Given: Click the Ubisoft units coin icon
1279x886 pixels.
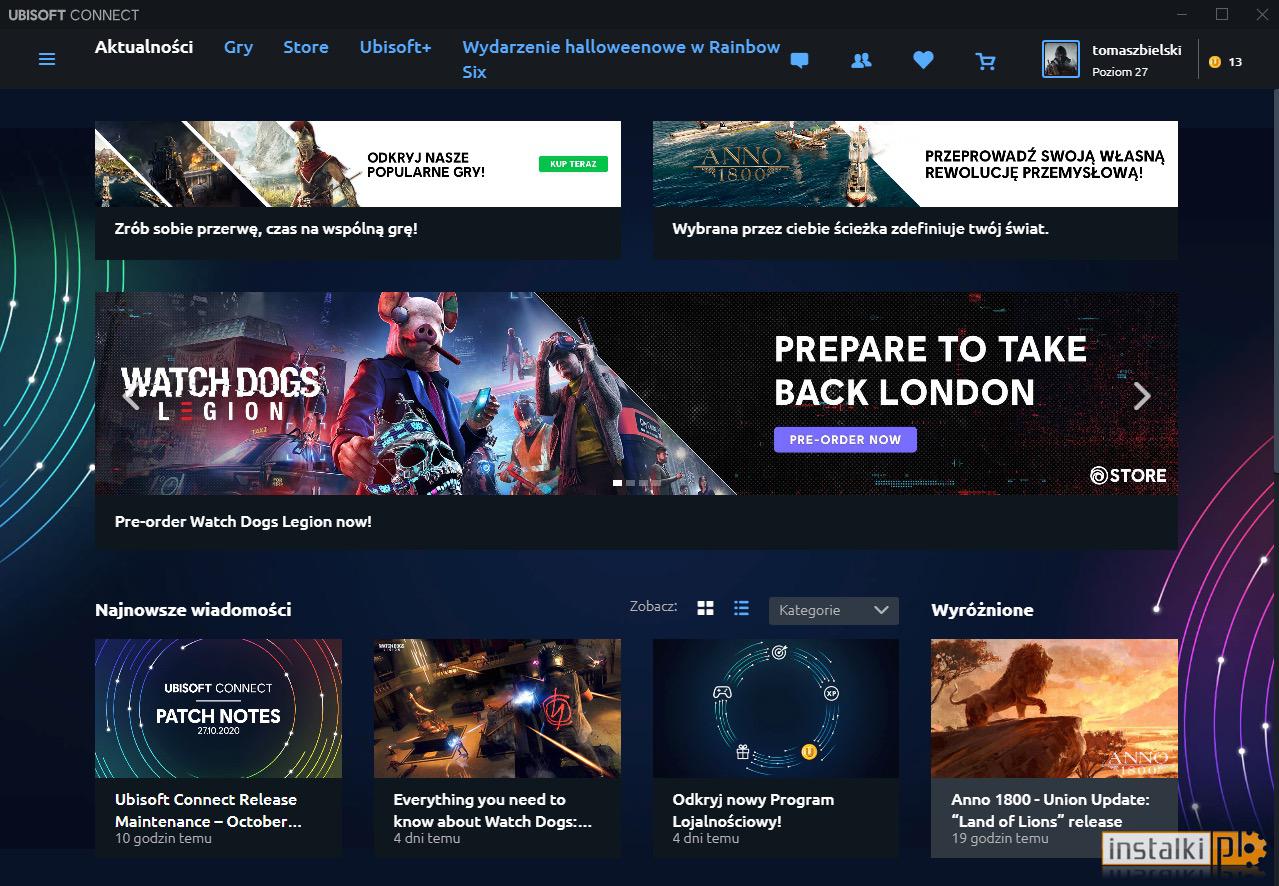Looking at the screenshot, I should pyautogui.click(x=1215, y=62).
